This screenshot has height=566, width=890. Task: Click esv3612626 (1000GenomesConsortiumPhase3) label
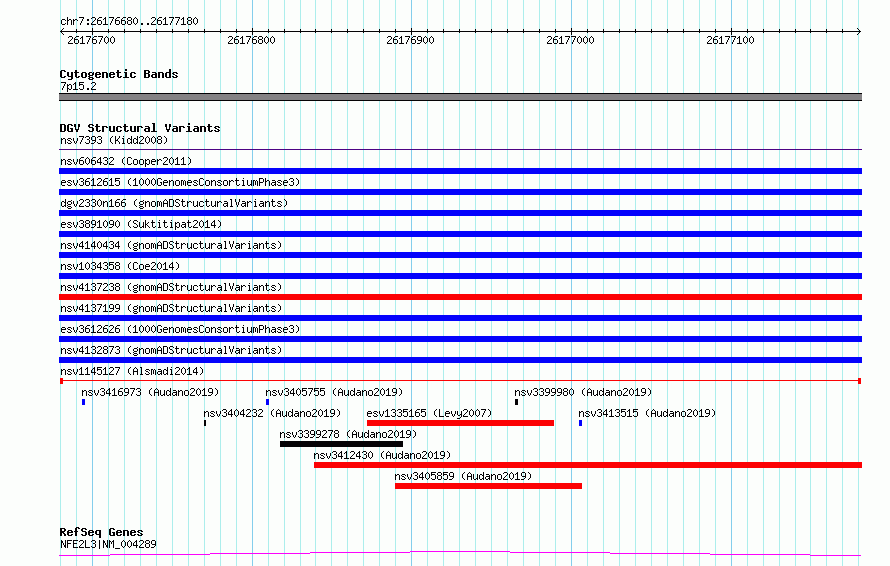point(180,329)
